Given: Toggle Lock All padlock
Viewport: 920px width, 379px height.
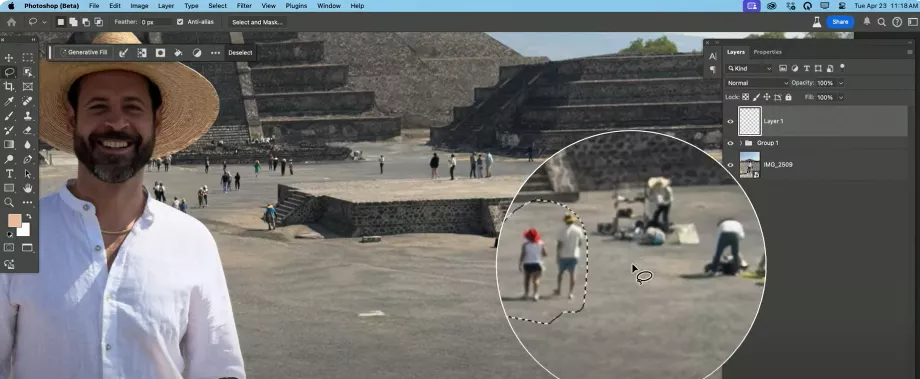Looking at the screenshot, I should [788, 97].
